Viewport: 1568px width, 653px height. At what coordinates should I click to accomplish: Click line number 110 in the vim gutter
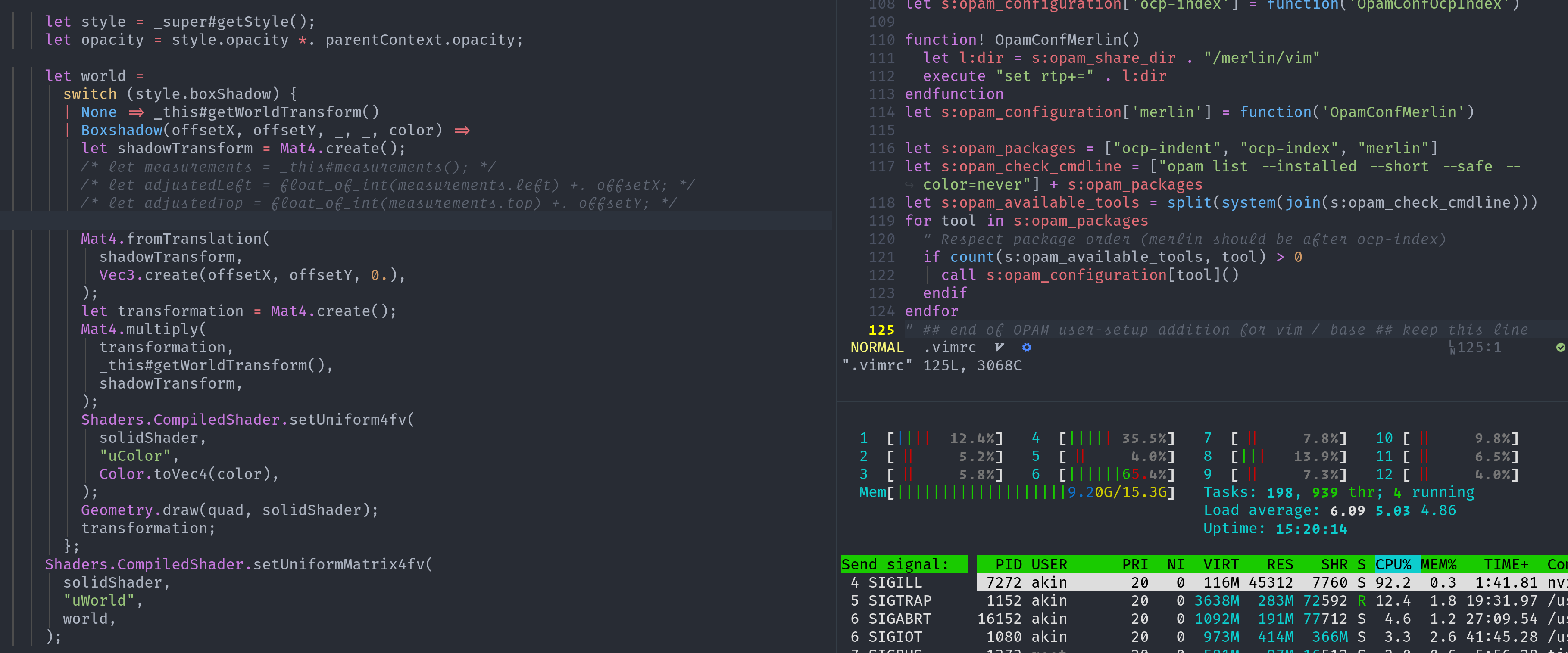coord(881,40)
